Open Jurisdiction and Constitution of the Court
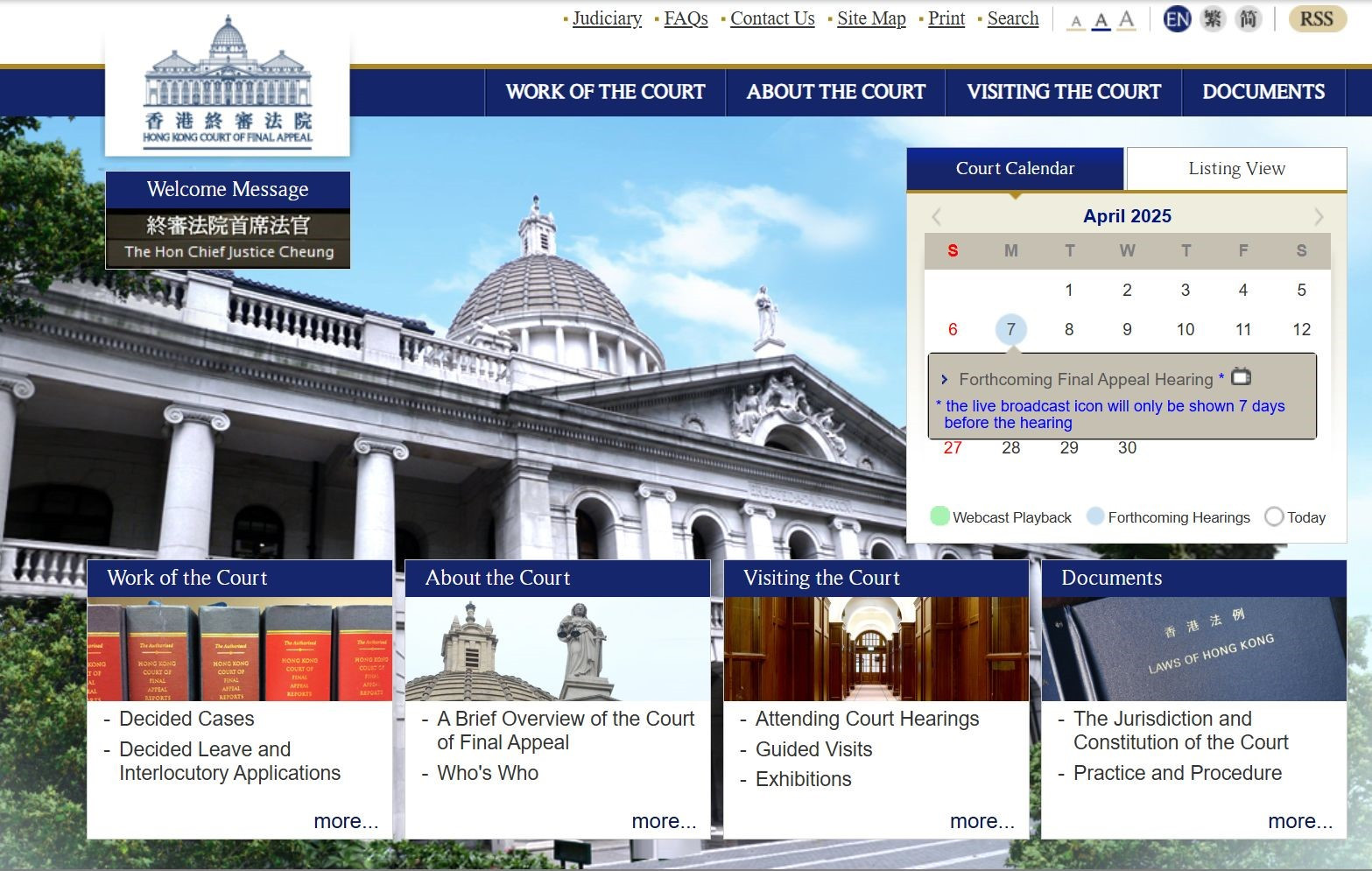 pos(1181,730)
